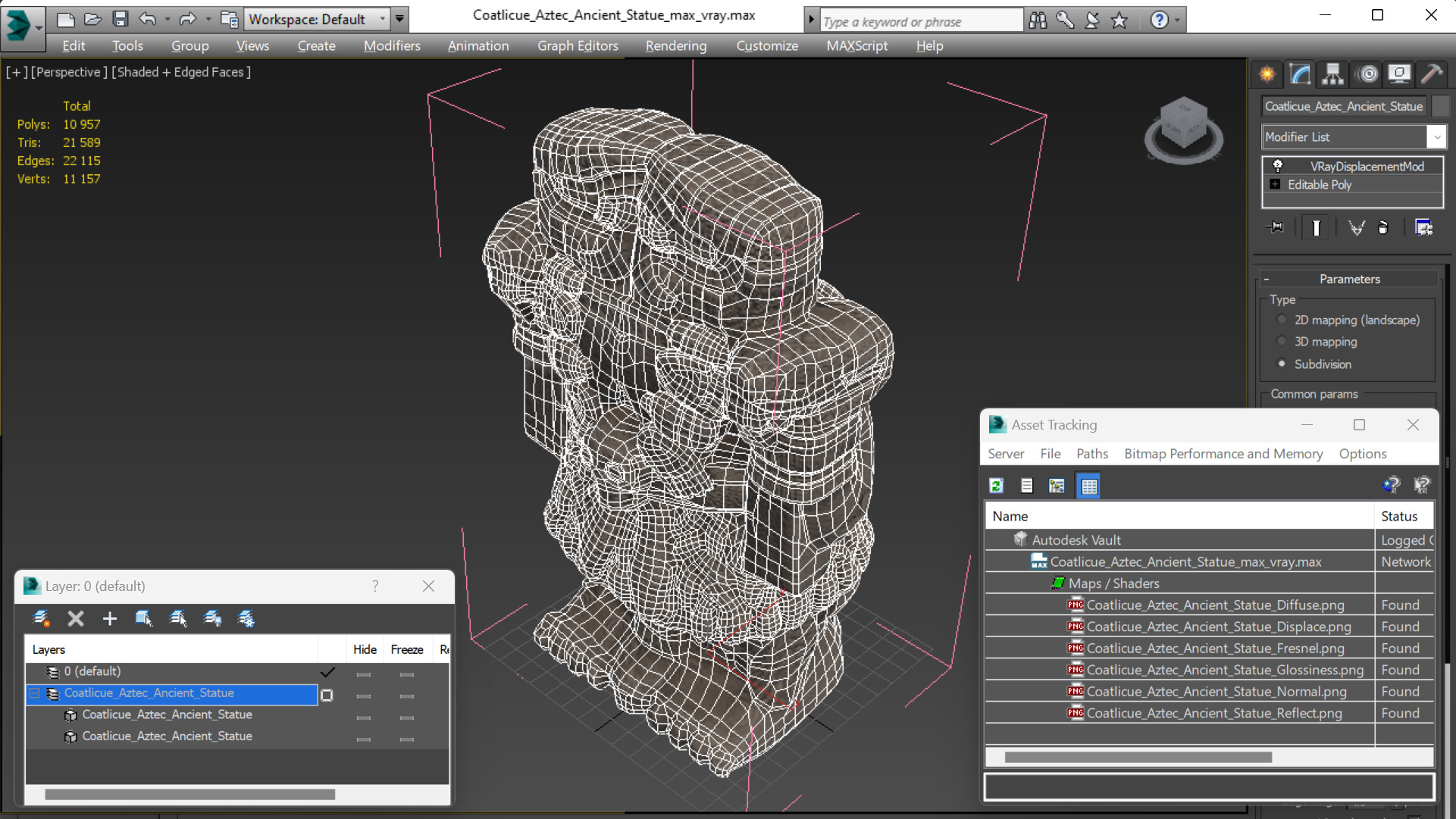Open the Hierarchy command panel tab

pos(1332,74)
